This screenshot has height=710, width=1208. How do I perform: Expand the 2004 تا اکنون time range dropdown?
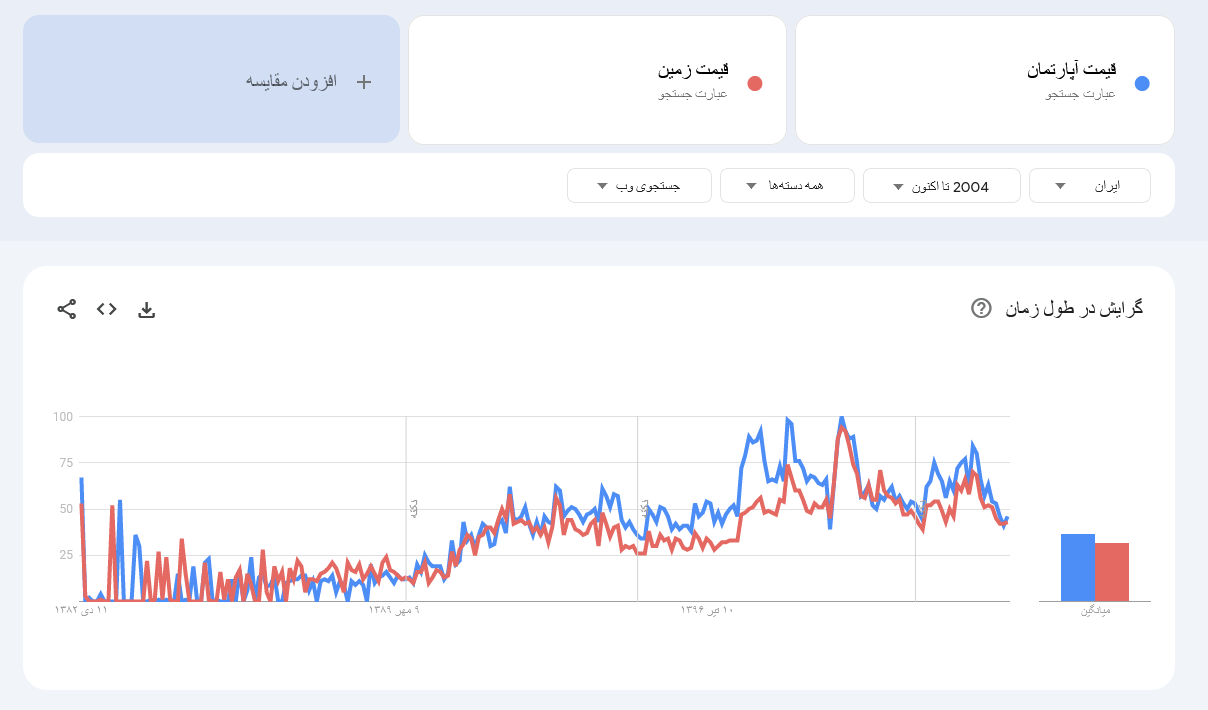tap(941, 186)
